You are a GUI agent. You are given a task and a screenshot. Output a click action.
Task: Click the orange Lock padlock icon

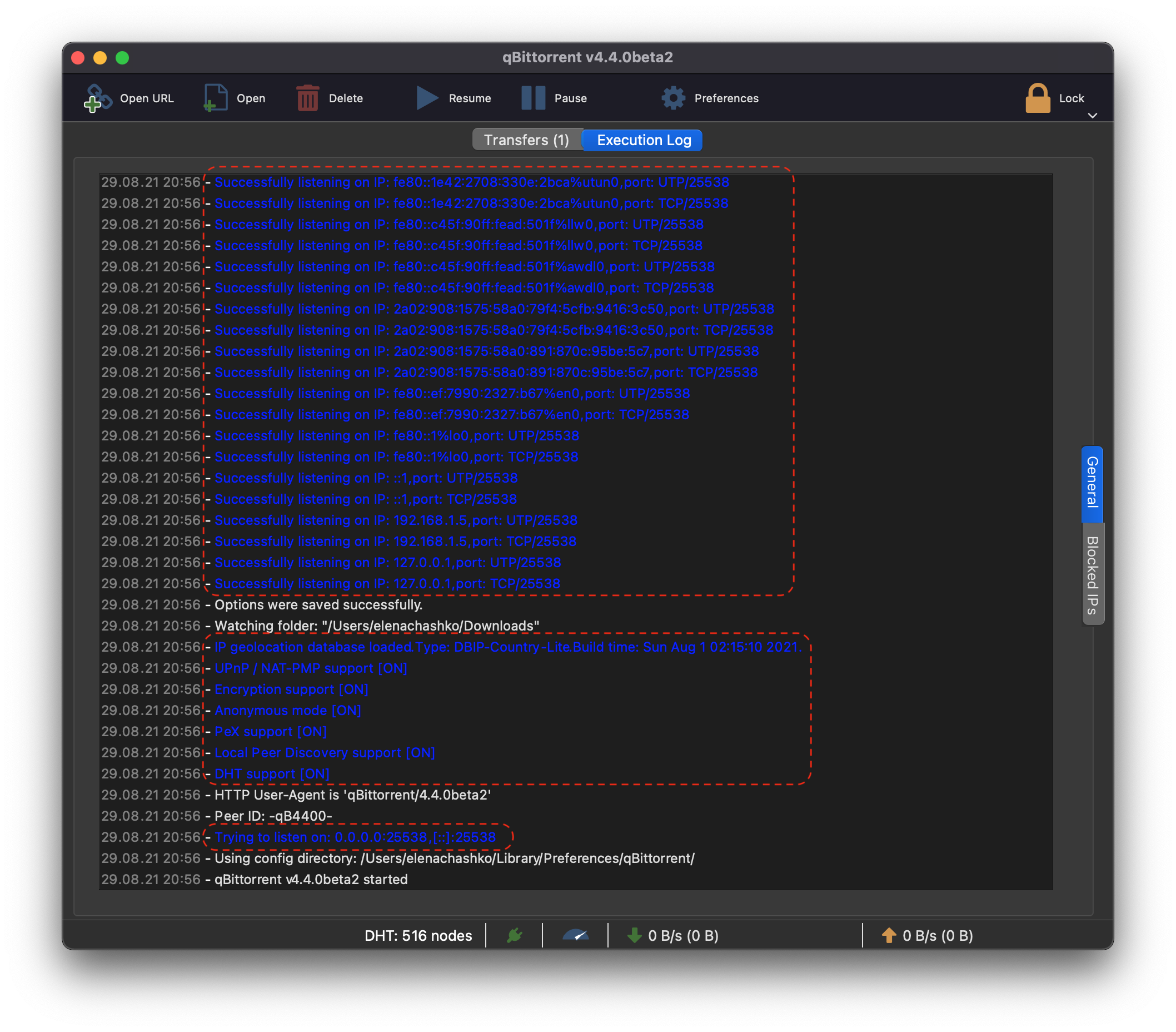tap(1038, 98)
